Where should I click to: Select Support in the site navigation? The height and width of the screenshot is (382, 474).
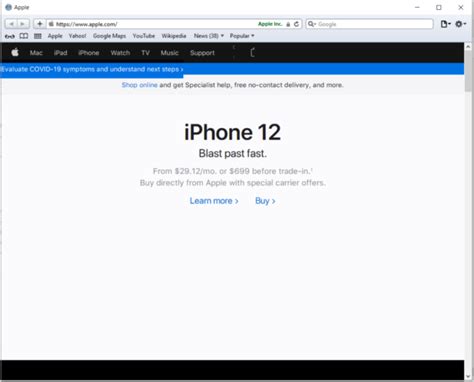[x=202, y=53]
